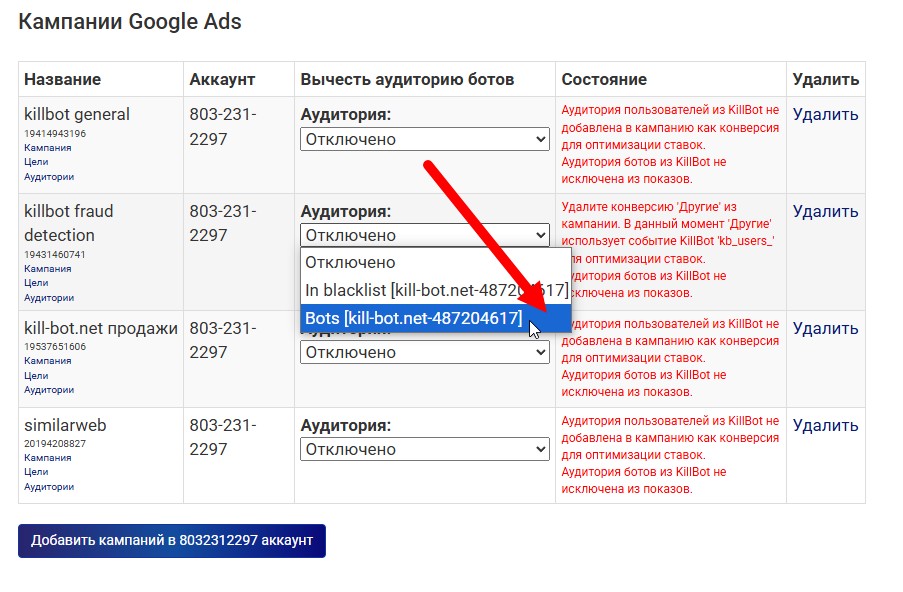Open 'Аудитории' link under kill-bot.net продажи
Image resolution: width=903 pixels, height=592 pixels.
click(x=49, y=390)
